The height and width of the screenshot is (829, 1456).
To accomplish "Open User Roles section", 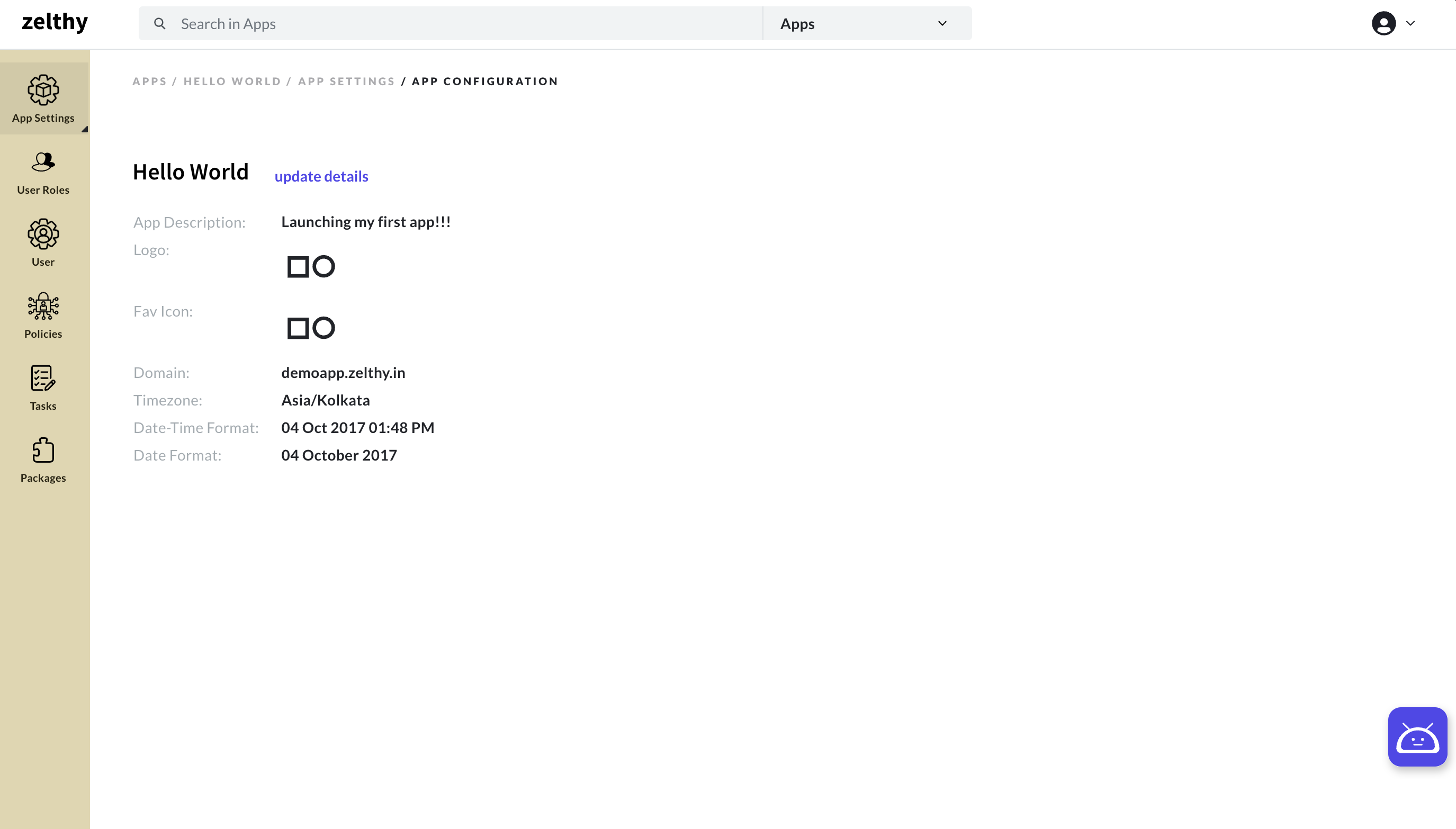I will [44, 173].
